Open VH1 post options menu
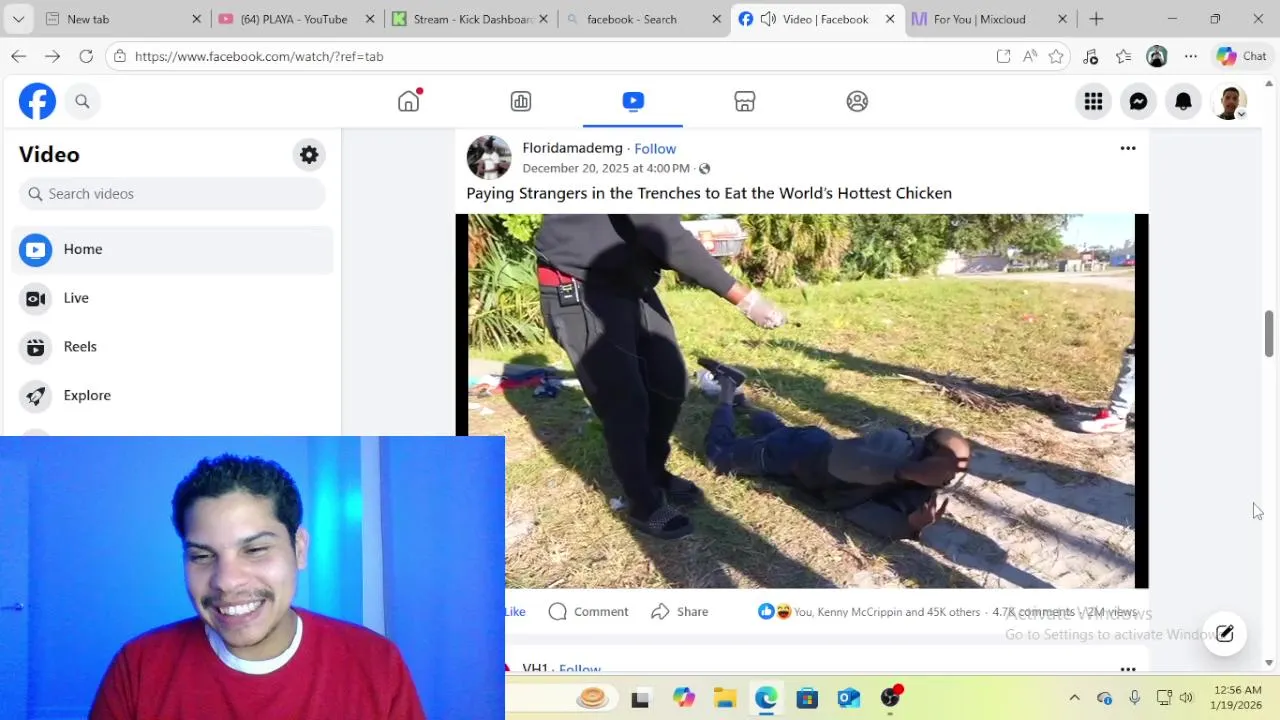The width and height of the screenshot is (1280, 720). [x=1128, y=668]
